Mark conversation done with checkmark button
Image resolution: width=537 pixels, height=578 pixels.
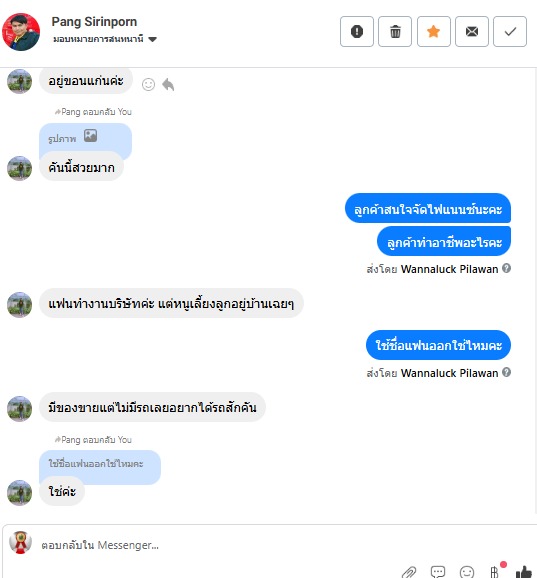click(x=510, y=31)
